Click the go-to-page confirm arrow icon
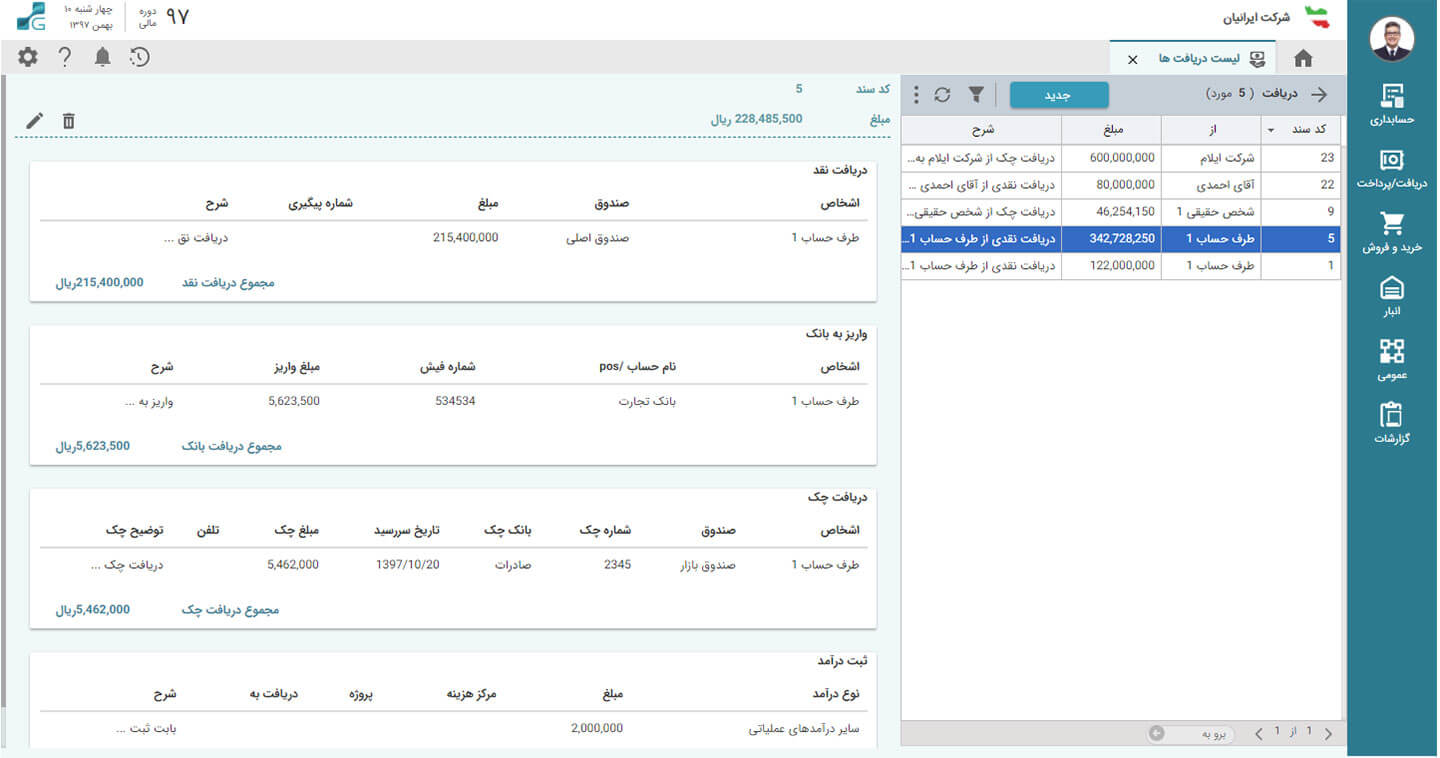This screenshot has width=1440, height=758. 1157,734
